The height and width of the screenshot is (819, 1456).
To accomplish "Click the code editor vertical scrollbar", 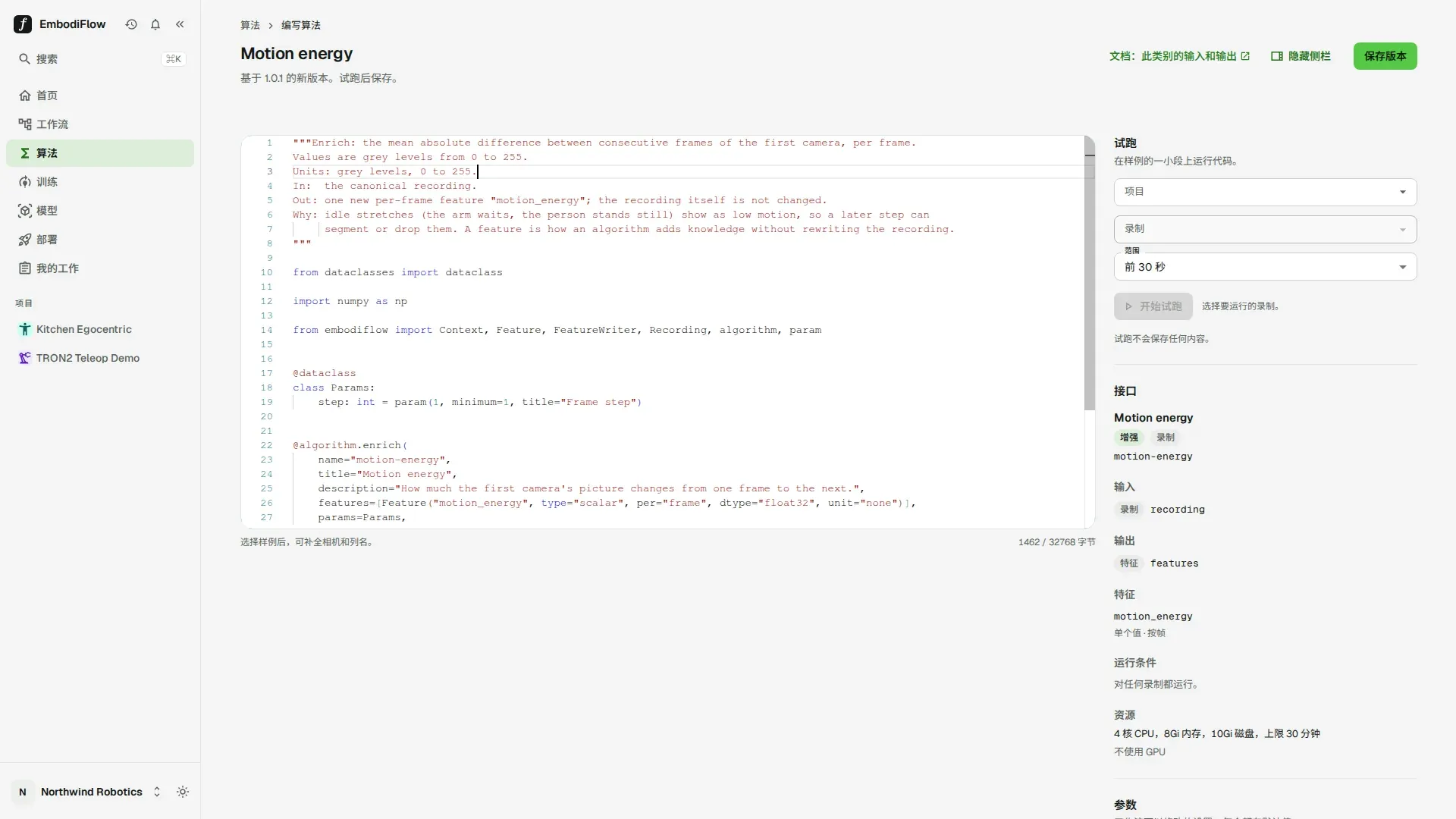I will click(x=1090, y=273).
